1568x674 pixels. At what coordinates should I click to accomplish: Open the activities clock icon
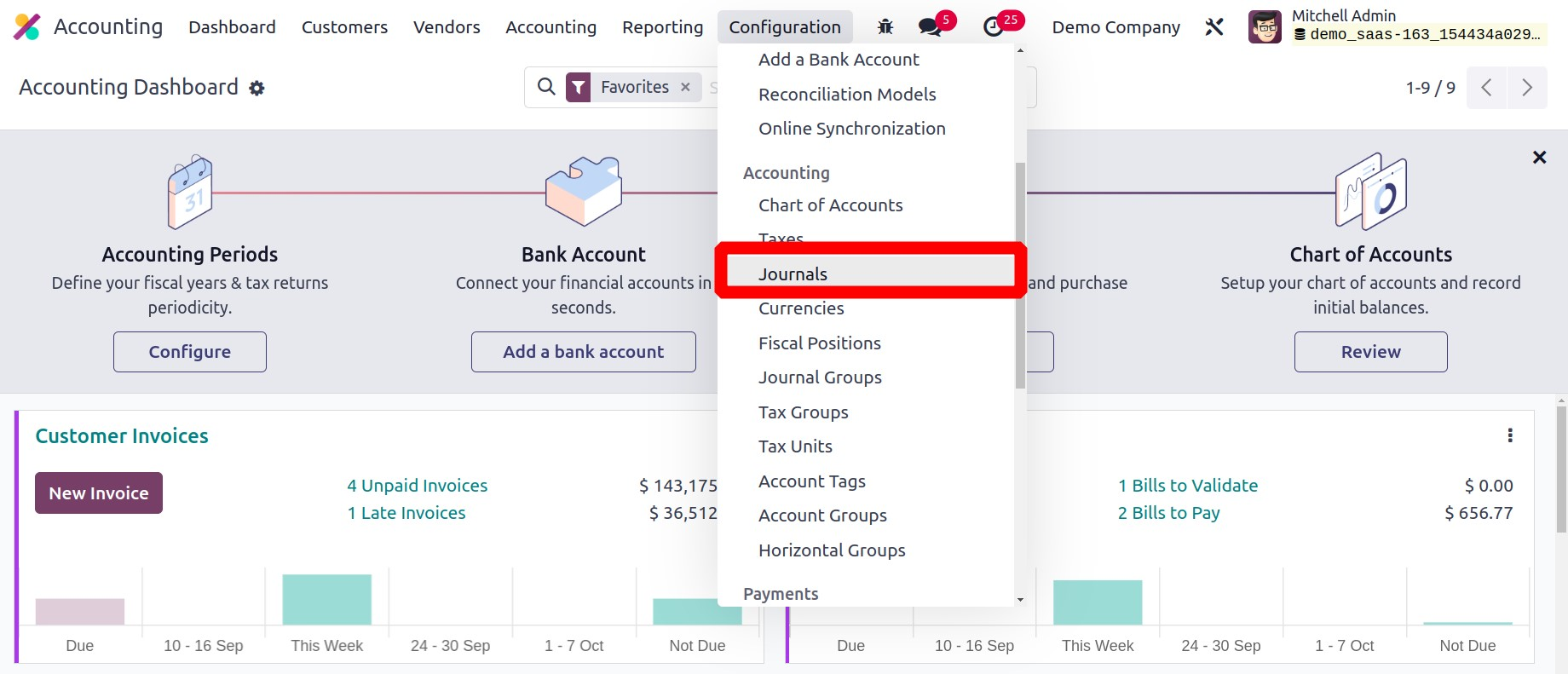[994, 27]
